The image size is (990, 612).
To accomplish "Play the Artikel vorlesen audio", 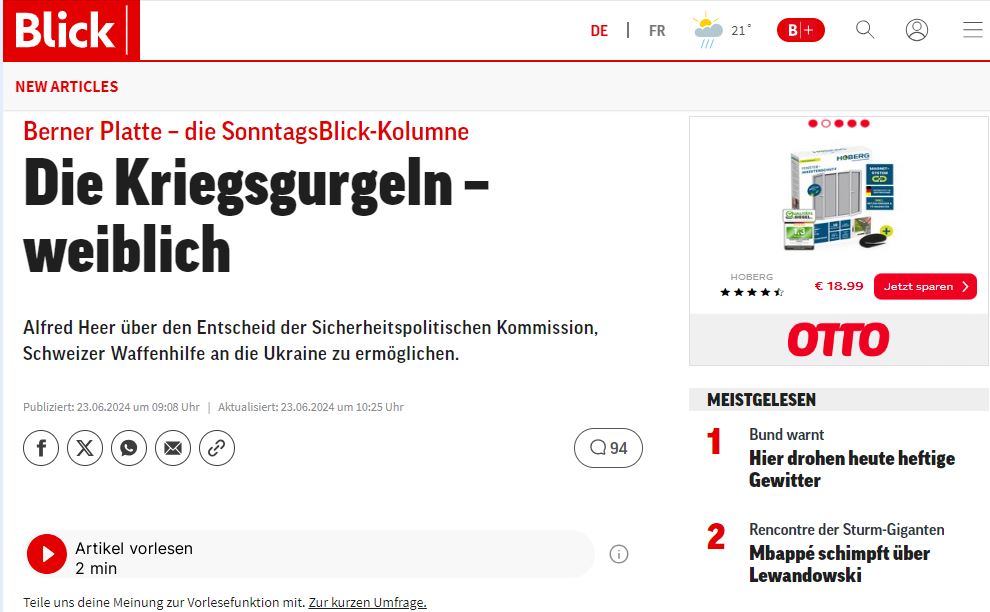I will point(47,554).
